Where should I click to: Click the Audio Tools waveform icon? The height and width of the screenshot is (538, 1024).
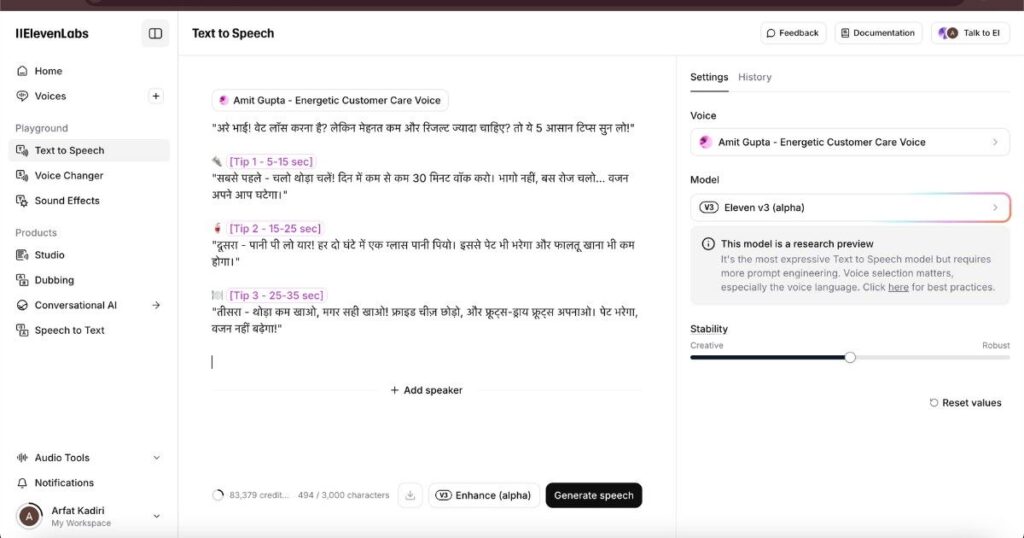click(22, 458)
